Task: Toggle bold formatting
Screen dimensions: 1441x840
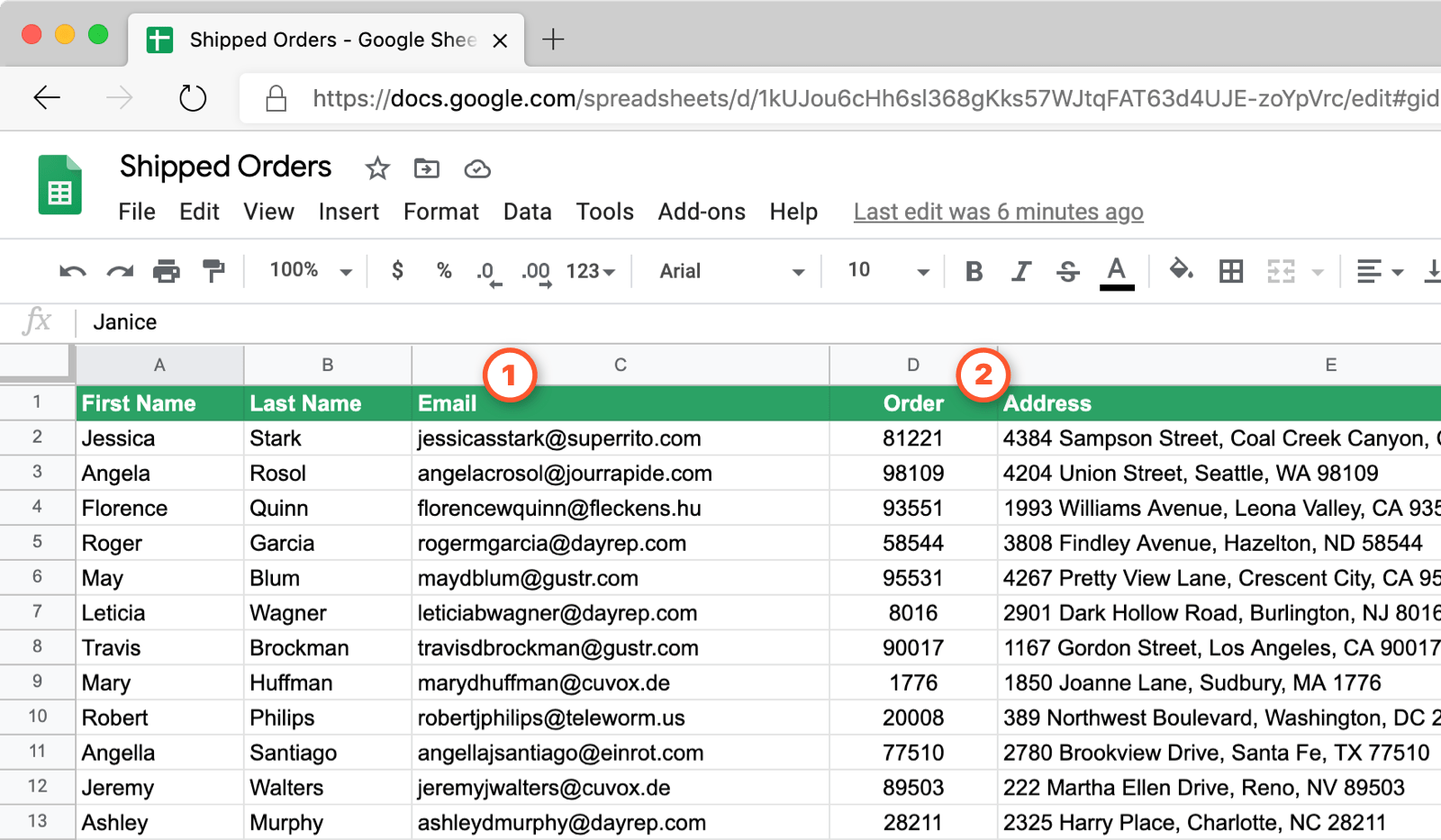Action: click(973, 270)
